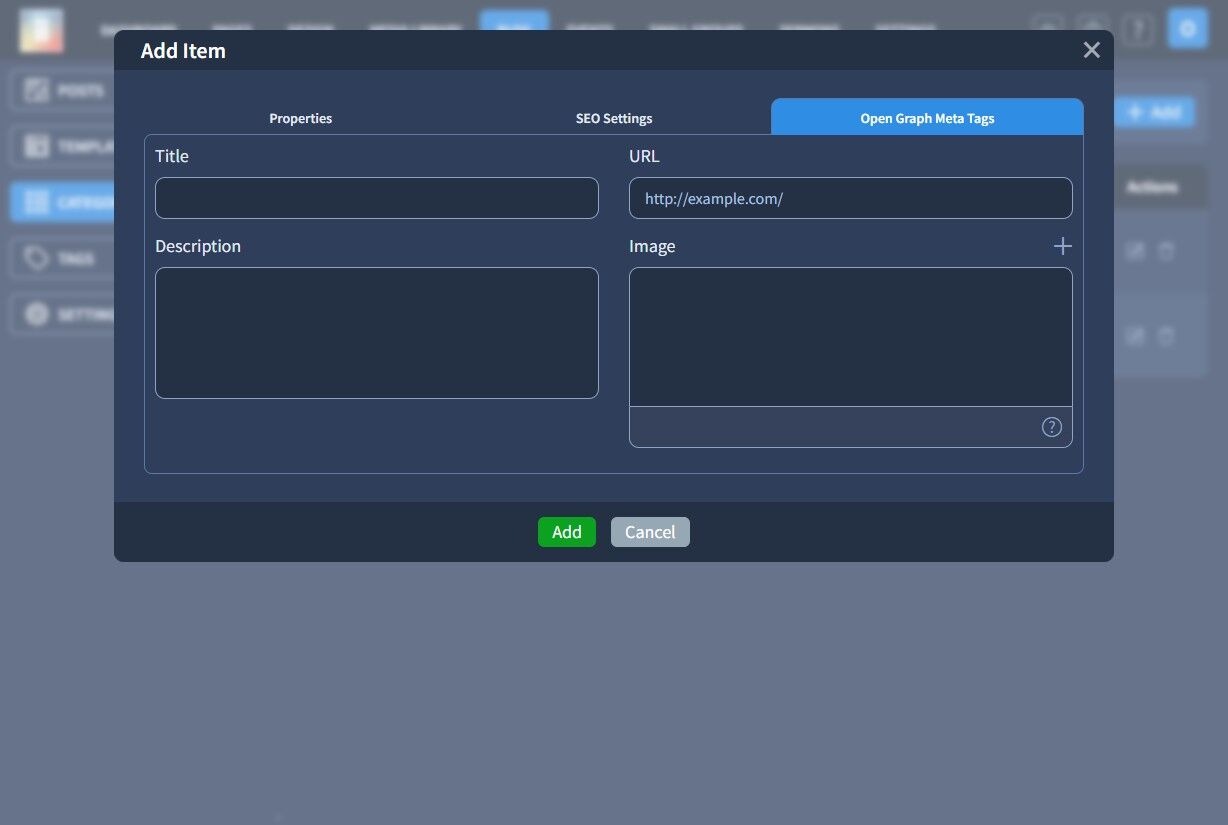Screen dimensions: 1228x825
Task: Switch to the Properties tab
Action: (x=300, y=118)
